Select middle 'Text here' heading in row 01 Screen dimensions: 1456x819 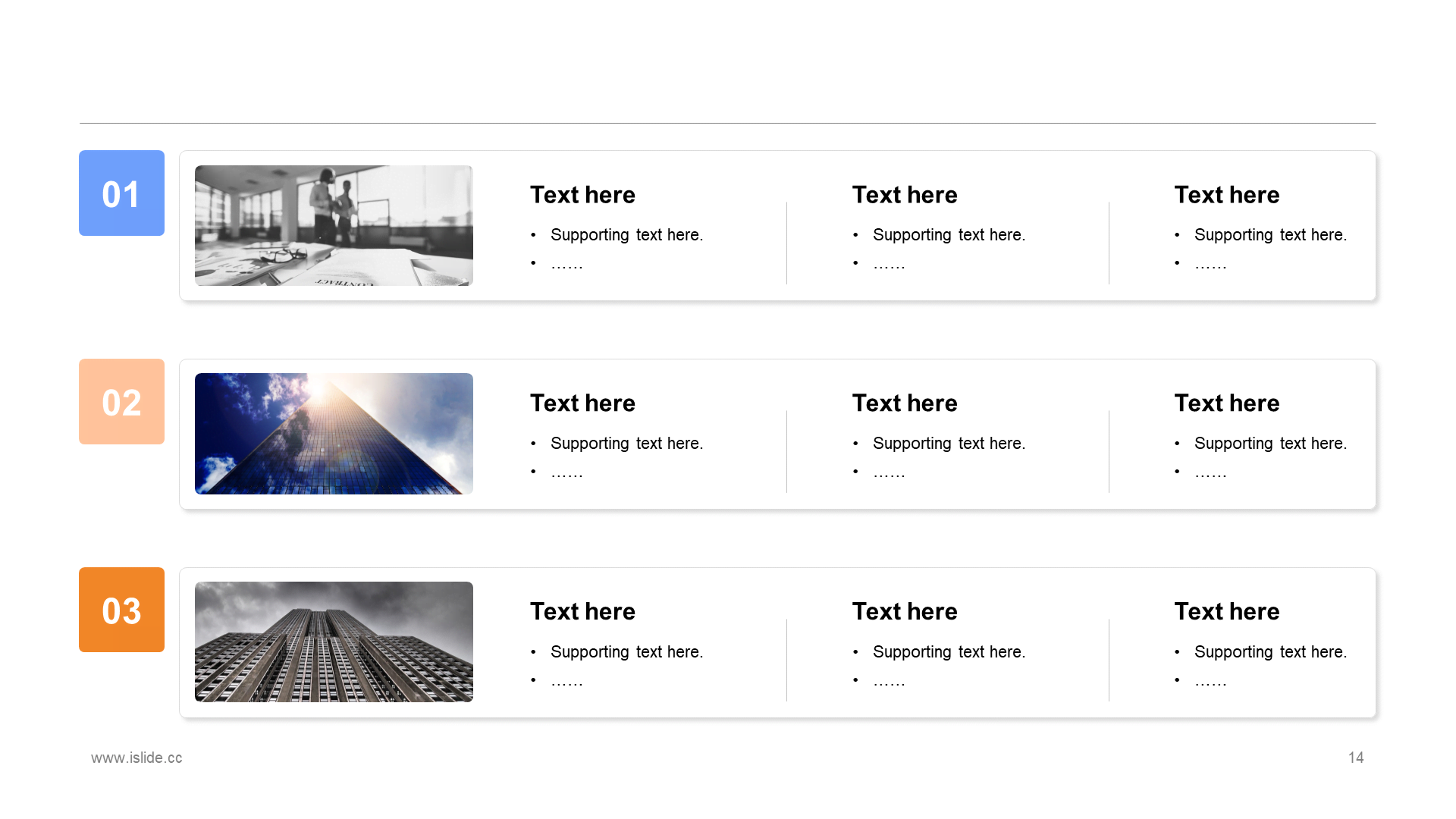[905, 195]
